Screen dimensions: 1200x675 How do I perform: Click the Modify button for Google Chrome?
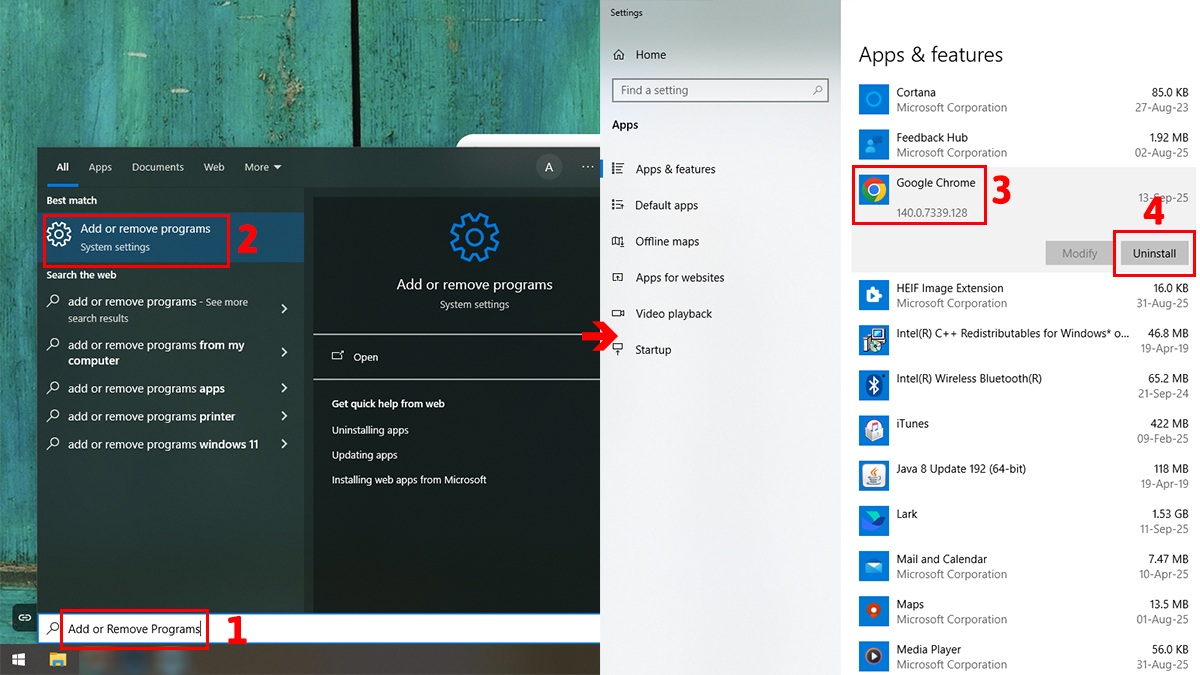click(1079, 253)
